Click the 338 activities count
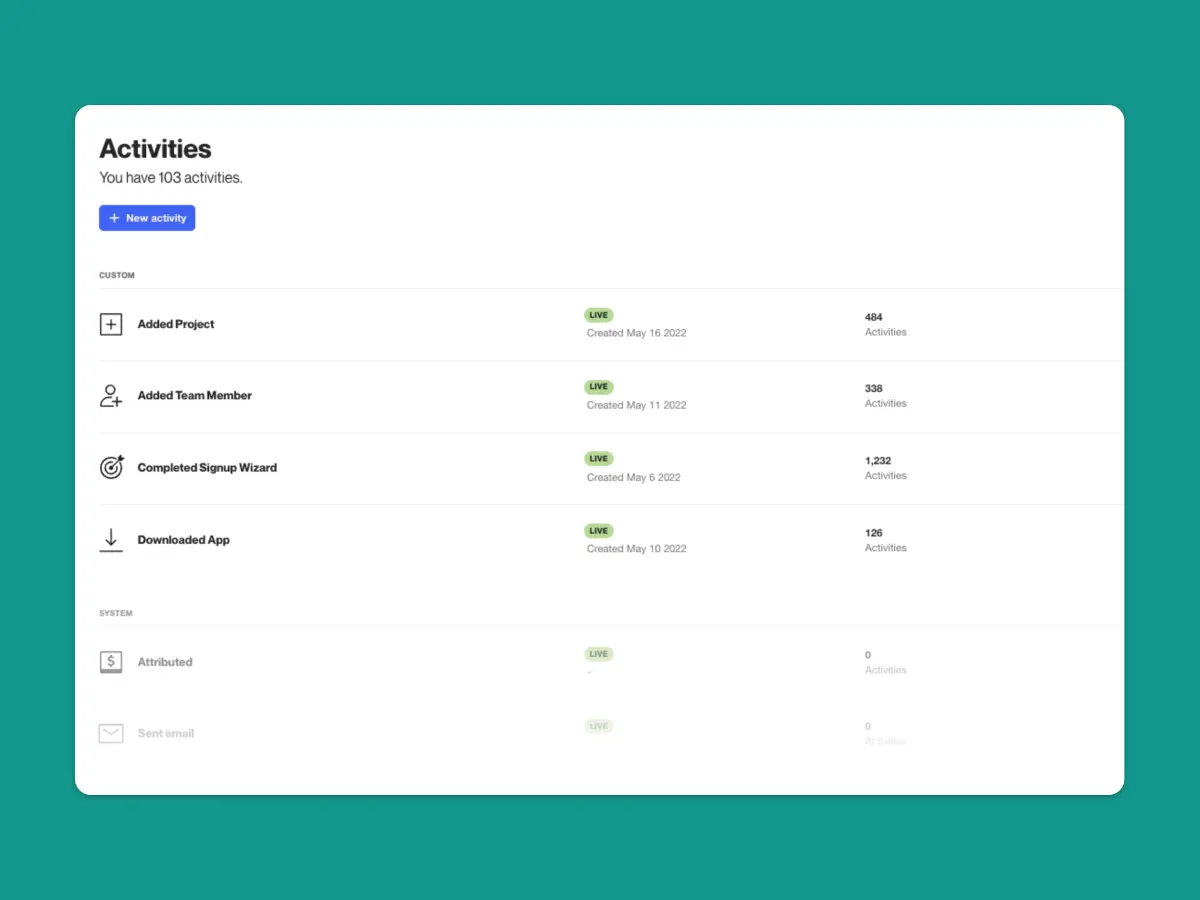This screenshot has width=1200, height=900. click(874, 388)
